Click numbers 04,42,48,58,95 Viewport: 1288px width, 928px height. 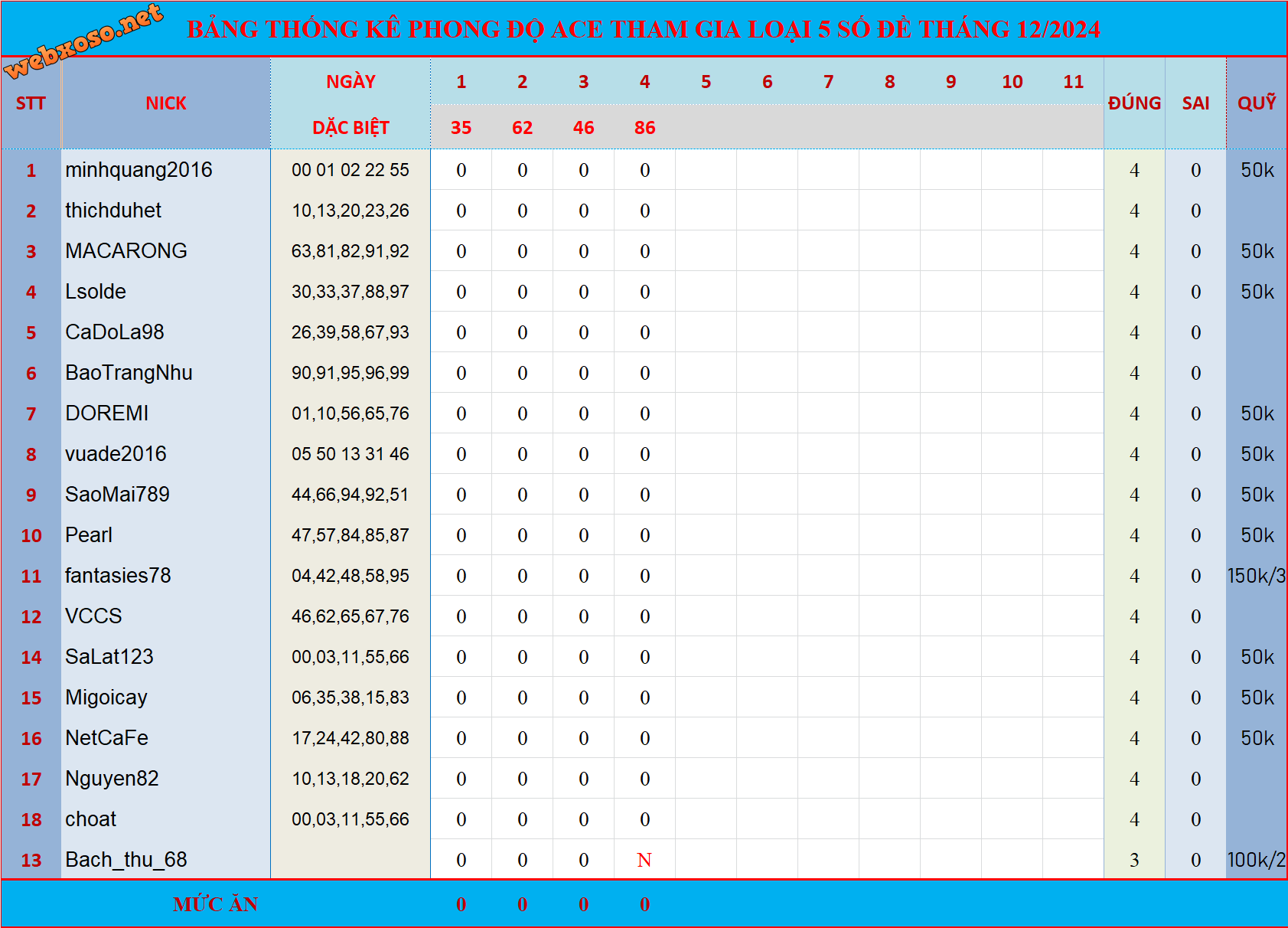pos(351,576)
